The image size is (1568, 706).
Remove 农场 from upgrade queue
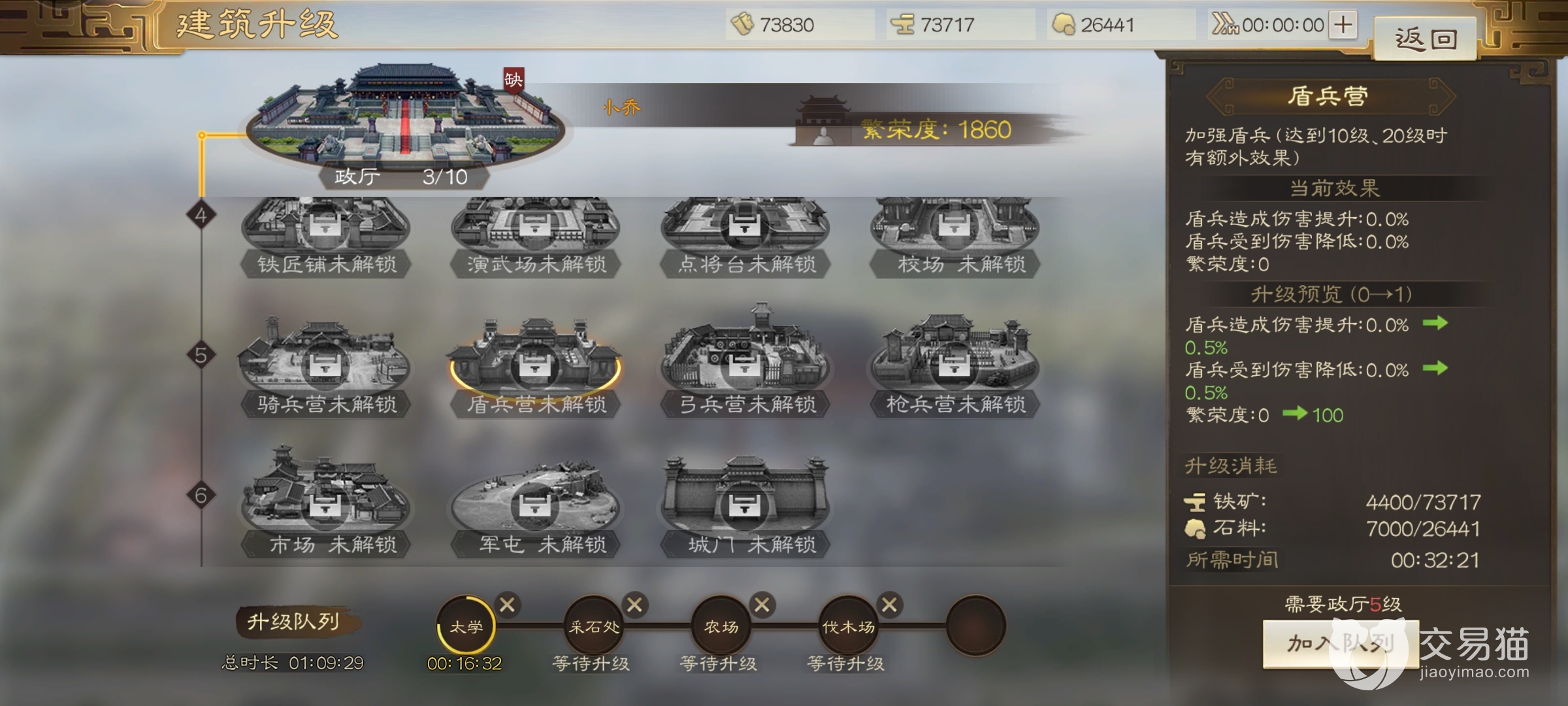pos(762,605)
